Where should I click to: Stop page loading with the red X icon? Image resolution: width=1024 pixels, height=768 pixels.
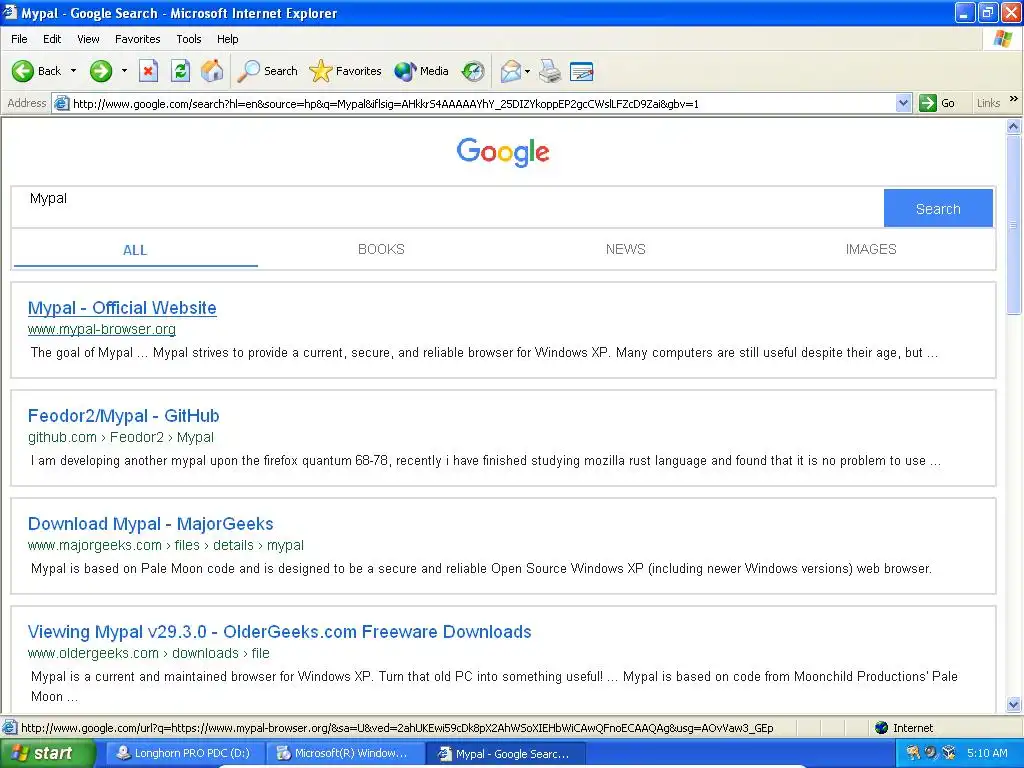149,71
